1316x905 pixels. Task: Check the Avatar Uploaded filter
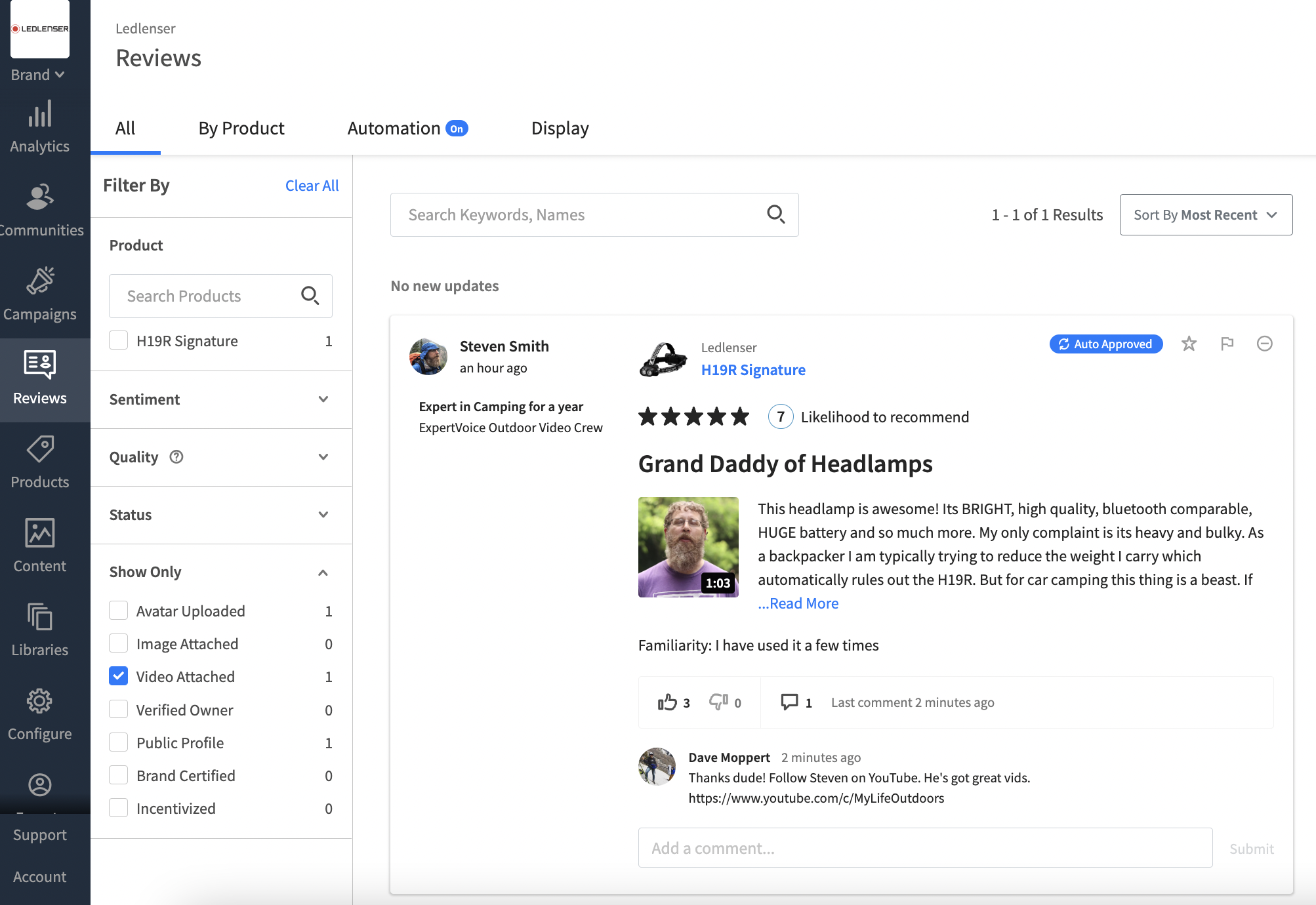(118, 611)
